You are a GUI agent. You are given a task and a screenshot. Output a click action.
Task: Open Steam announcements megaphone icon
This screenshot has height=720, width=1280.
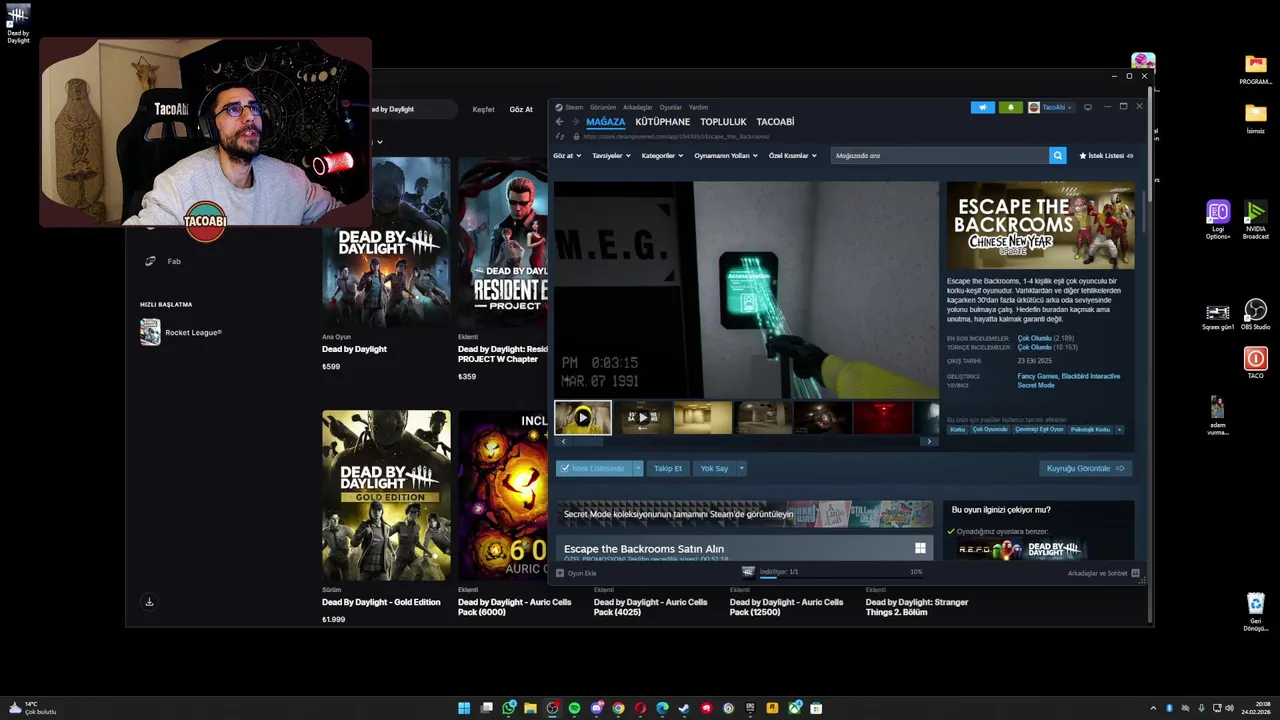[982, 107]
